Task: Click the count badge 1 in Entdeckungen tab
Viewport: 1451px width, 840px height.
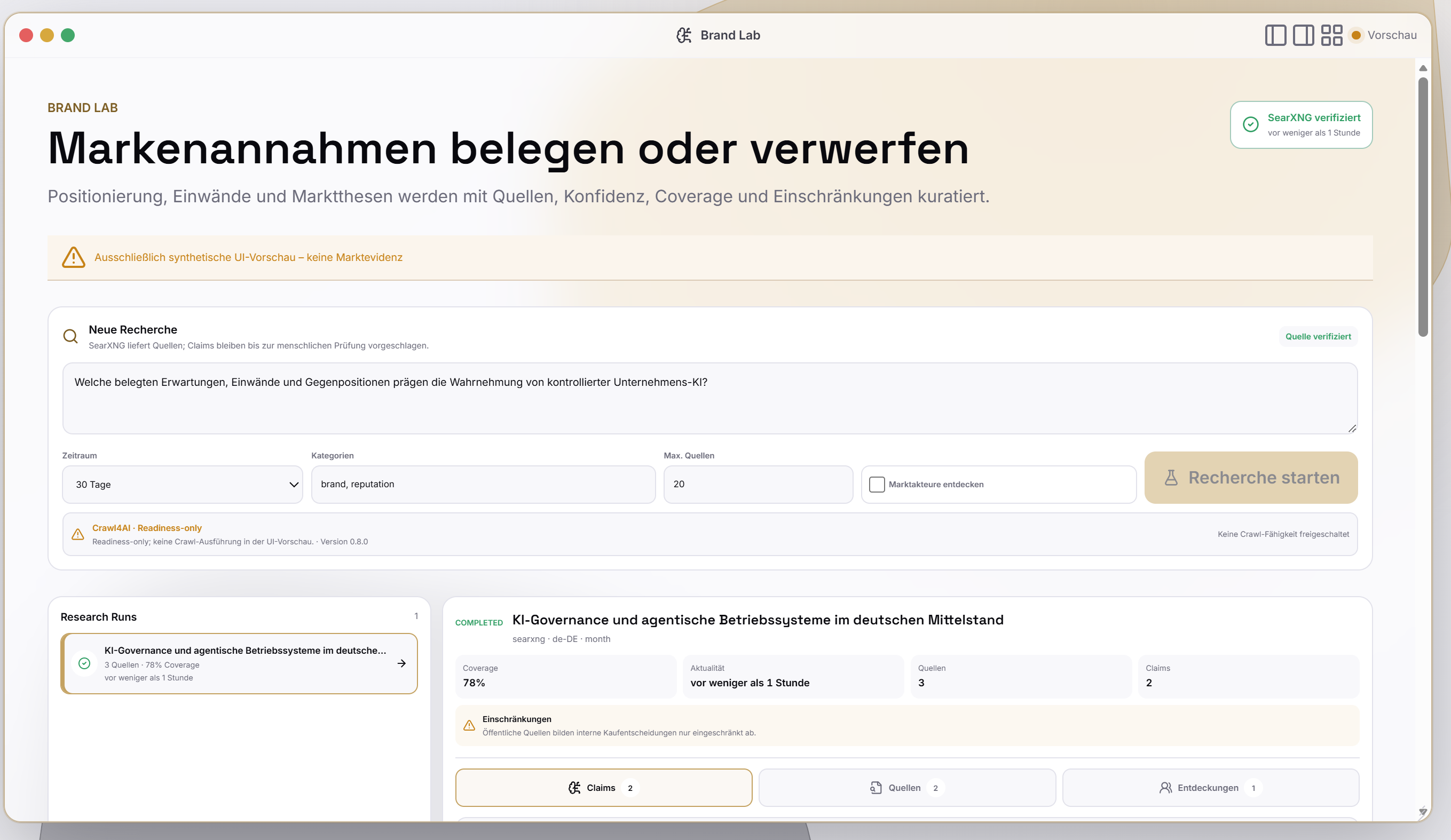Action: point(1253,788)
